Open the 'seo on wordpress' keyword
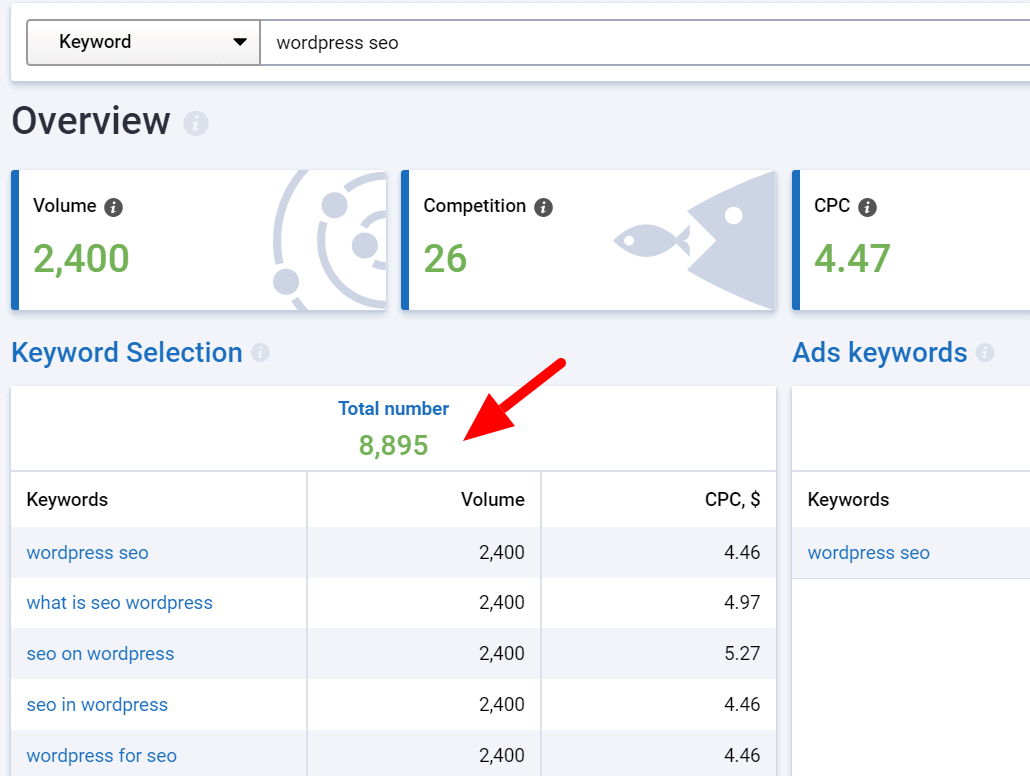Image resolution: width=1030 pixels, height=776 pixels. [101, 654]
